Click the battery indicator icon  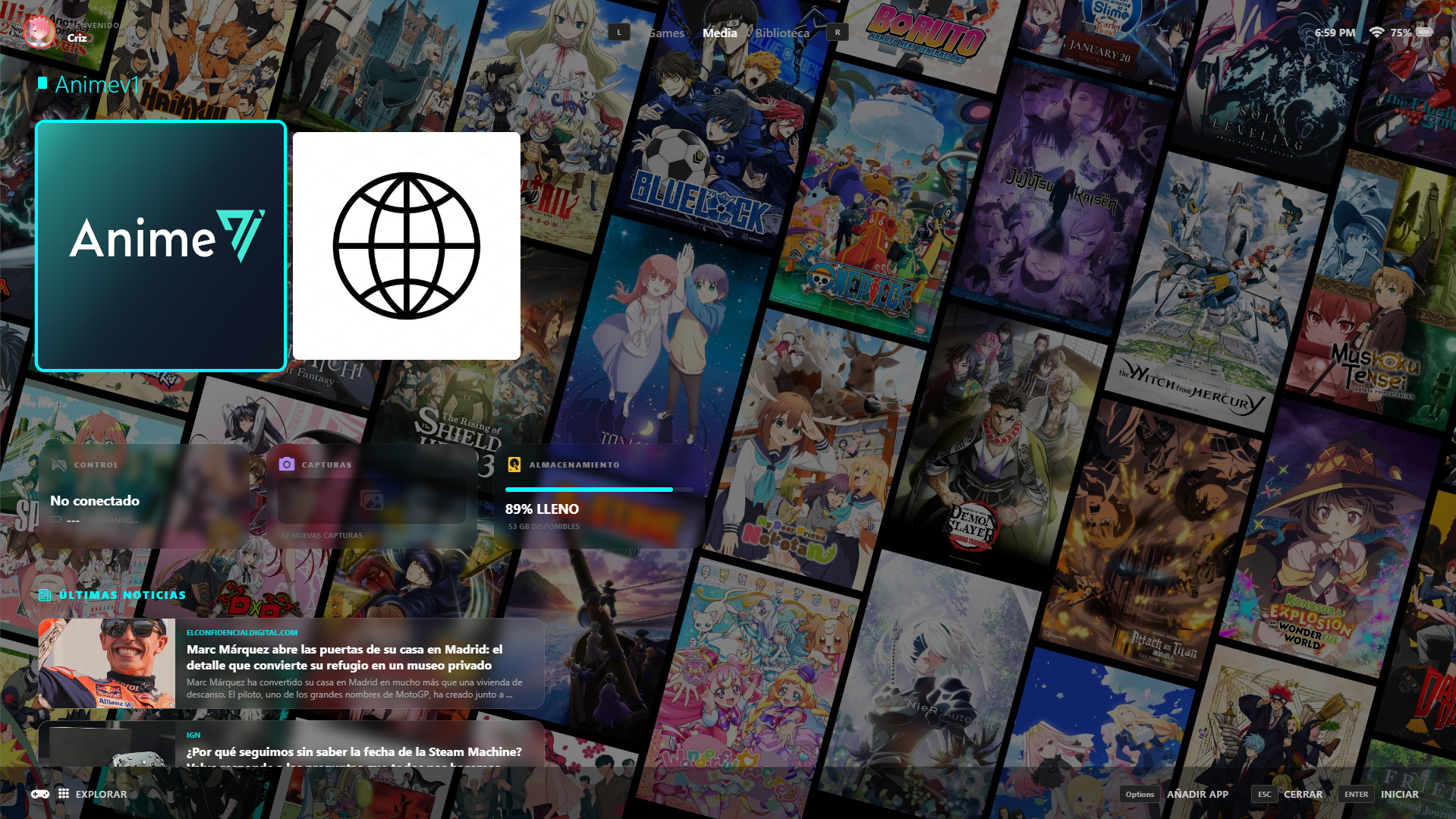1424,32
